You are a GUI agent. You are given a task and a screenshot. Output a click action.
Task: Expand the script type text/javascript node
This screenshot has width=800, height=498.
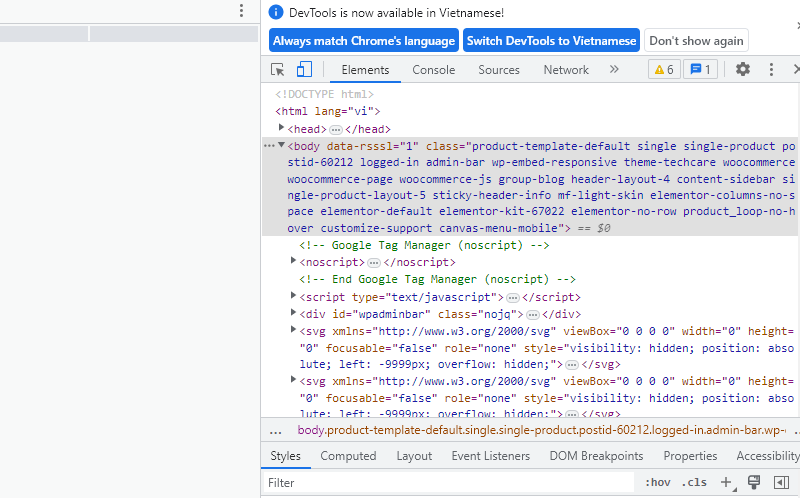click(x=294, y=297)
